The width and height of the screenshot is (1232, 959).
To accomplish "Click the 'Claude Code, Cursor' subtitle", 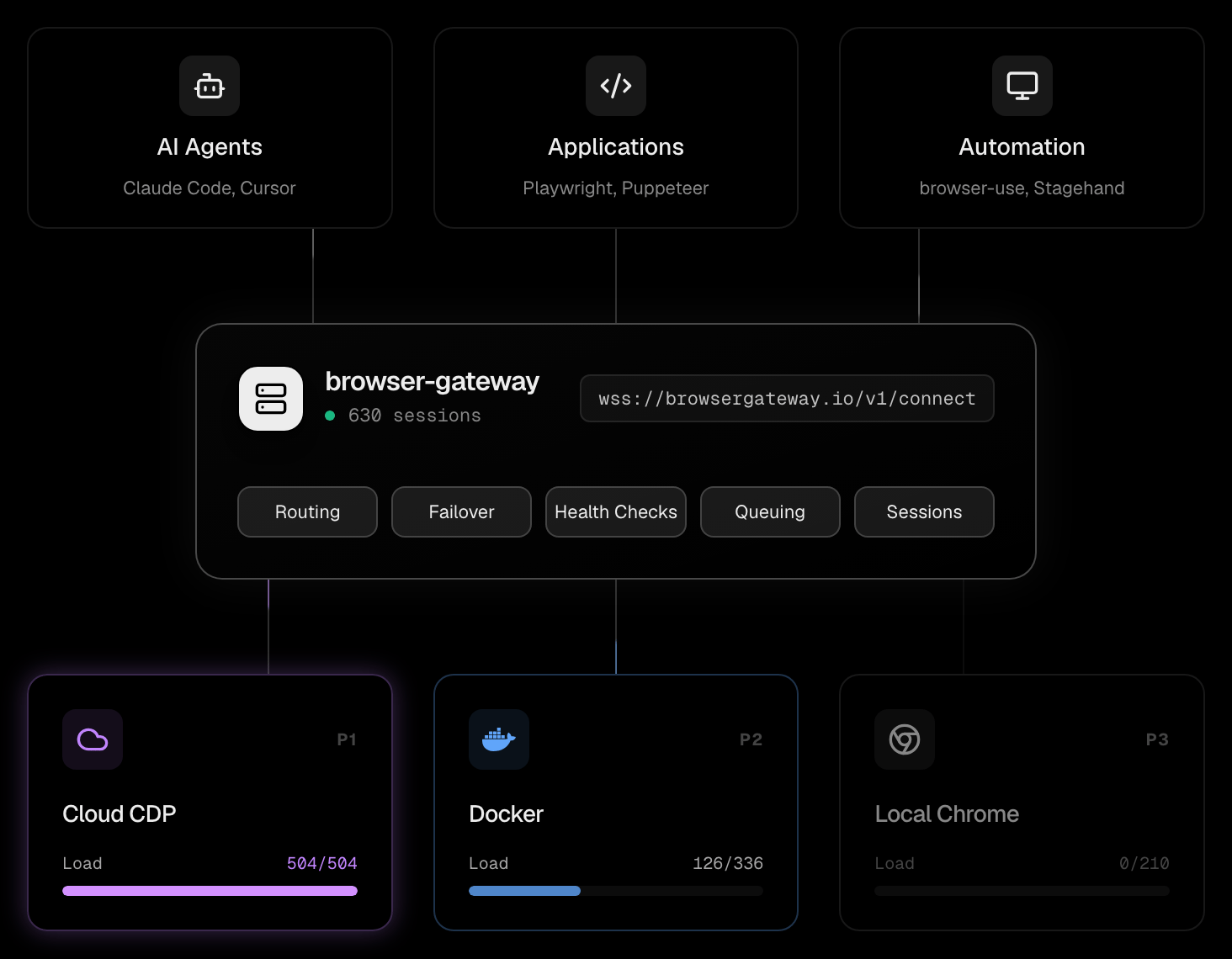I will [x=210, y=188].
